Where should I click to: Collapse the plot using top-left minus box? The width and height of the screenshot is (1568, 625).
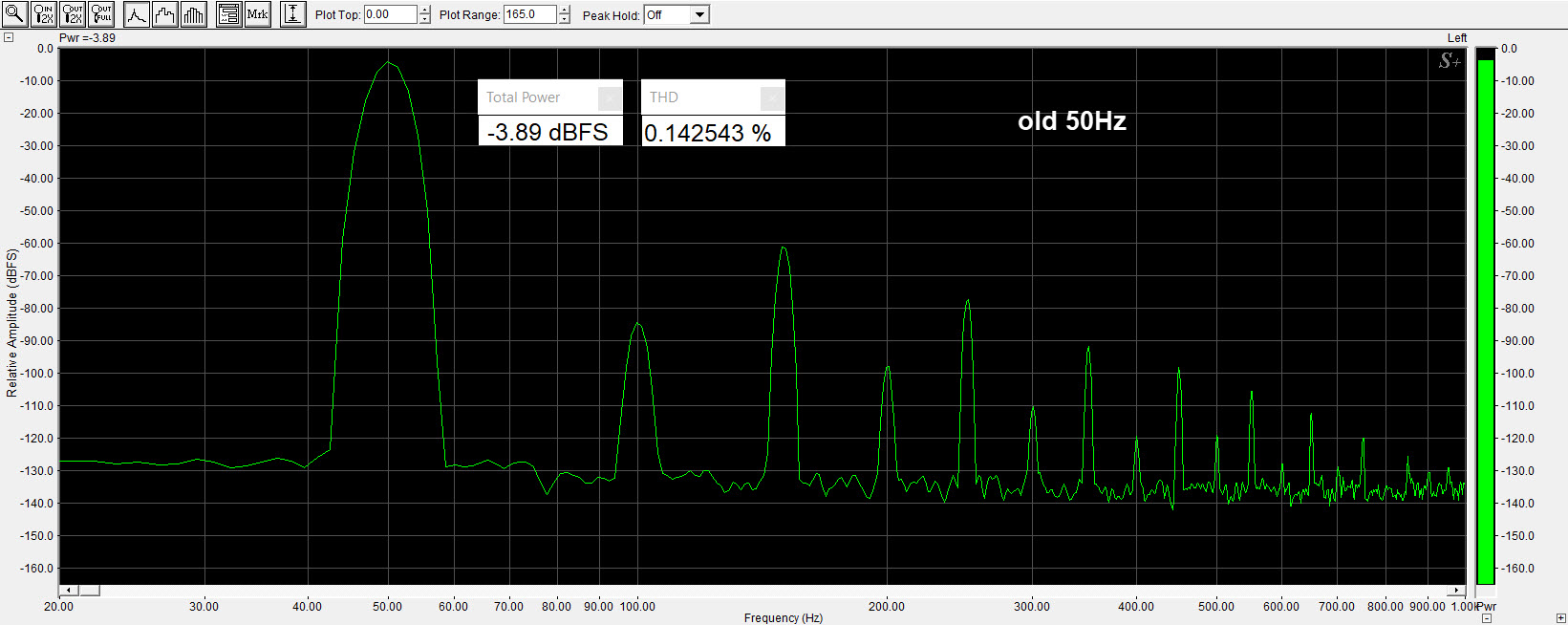click(9, 38)
